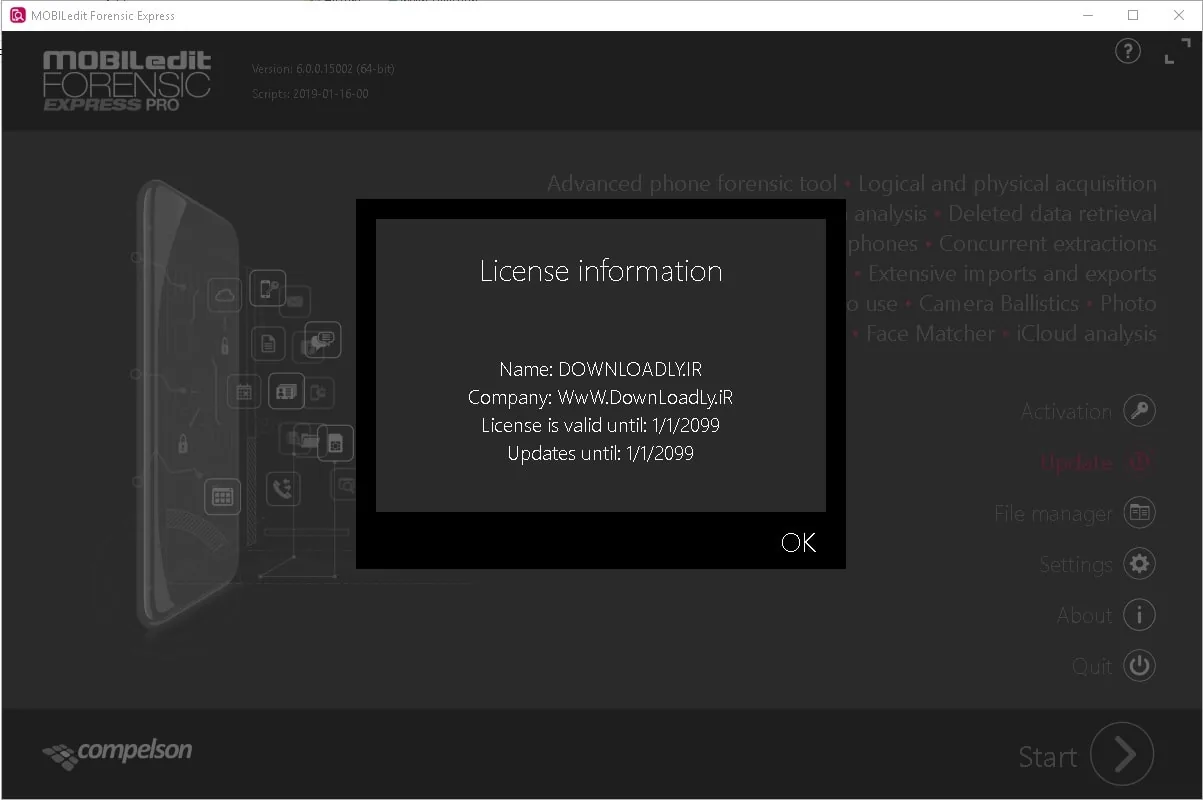Viewport: 1203px width, 800px height.
Task: Click the Quit text label
Action: coord(1092,667)
